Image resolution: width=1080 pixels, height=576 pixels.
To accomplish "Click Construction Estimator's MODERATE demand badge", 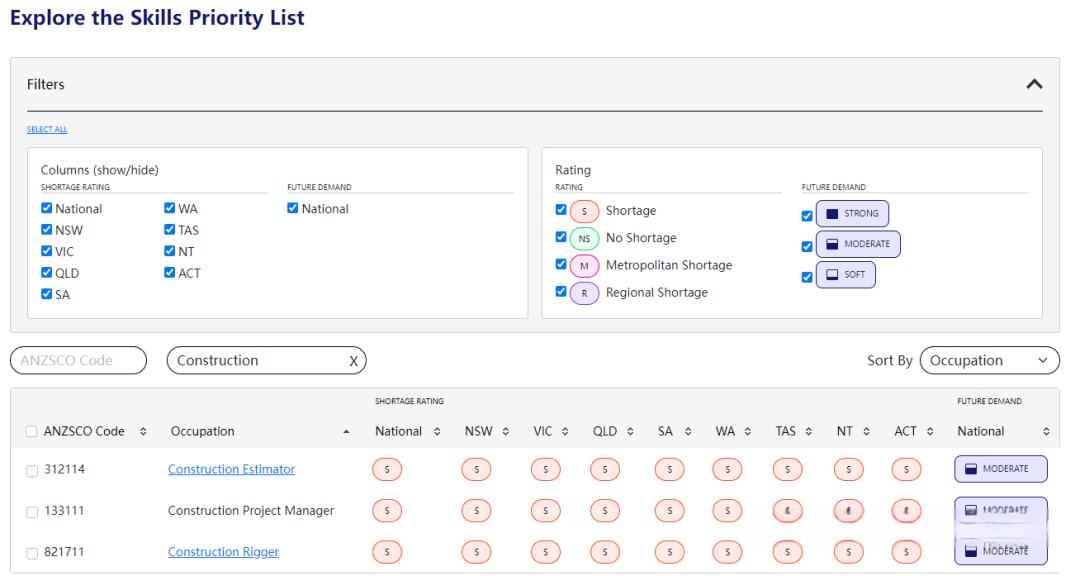I will (1001, 469).
